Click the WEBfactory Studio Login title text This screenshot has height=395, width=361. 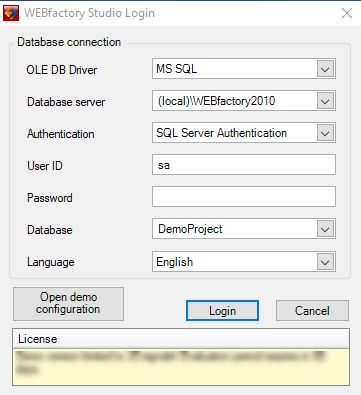click(89, 13)
